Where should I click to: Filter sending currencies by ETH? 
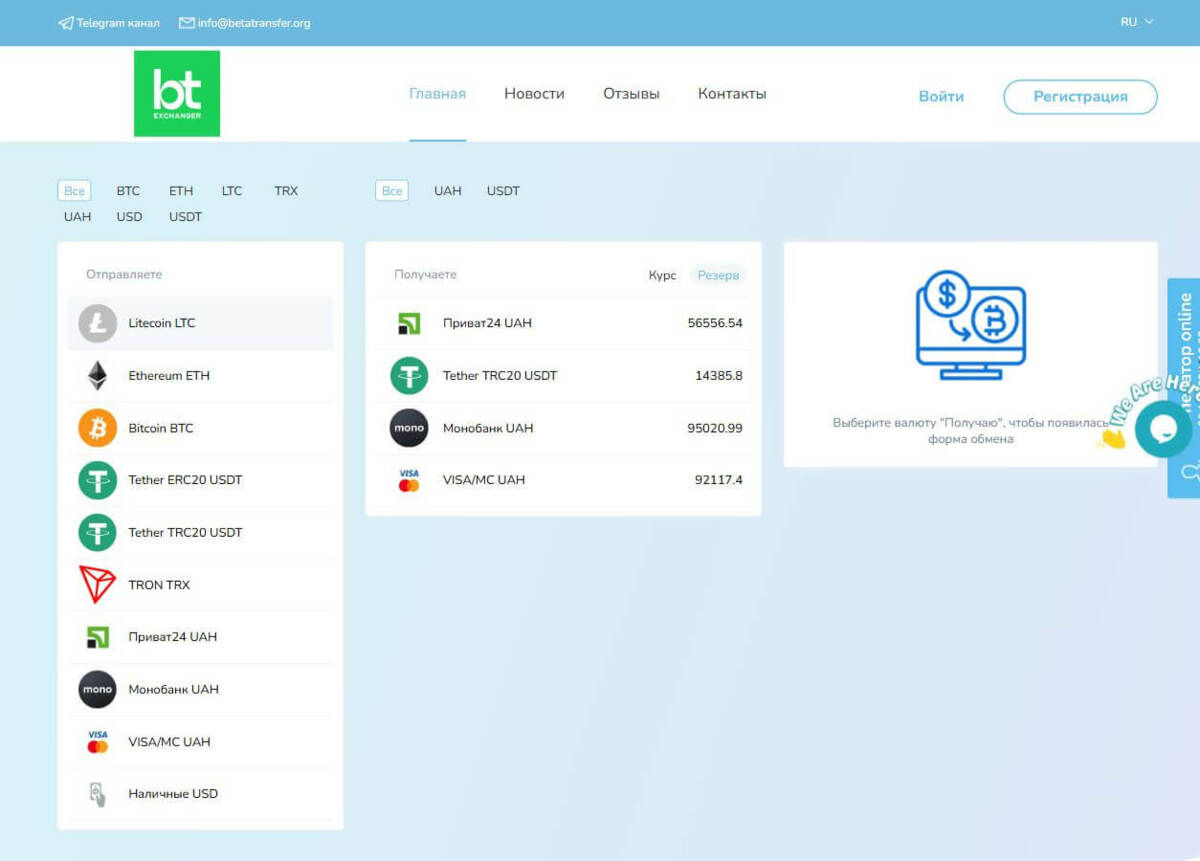(181, 191)
